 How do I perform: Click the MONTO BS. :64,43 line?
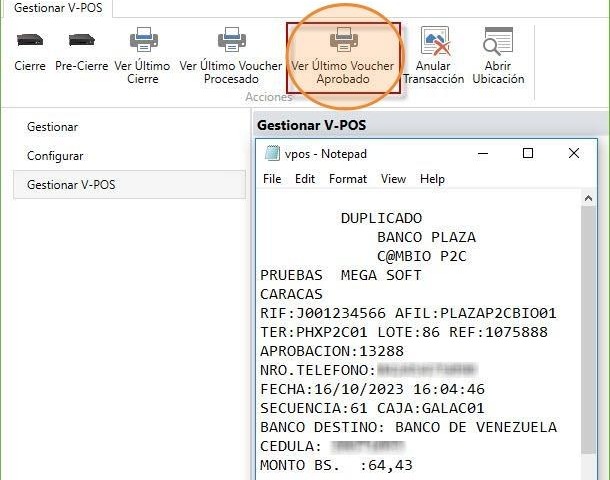pos(336,466)
